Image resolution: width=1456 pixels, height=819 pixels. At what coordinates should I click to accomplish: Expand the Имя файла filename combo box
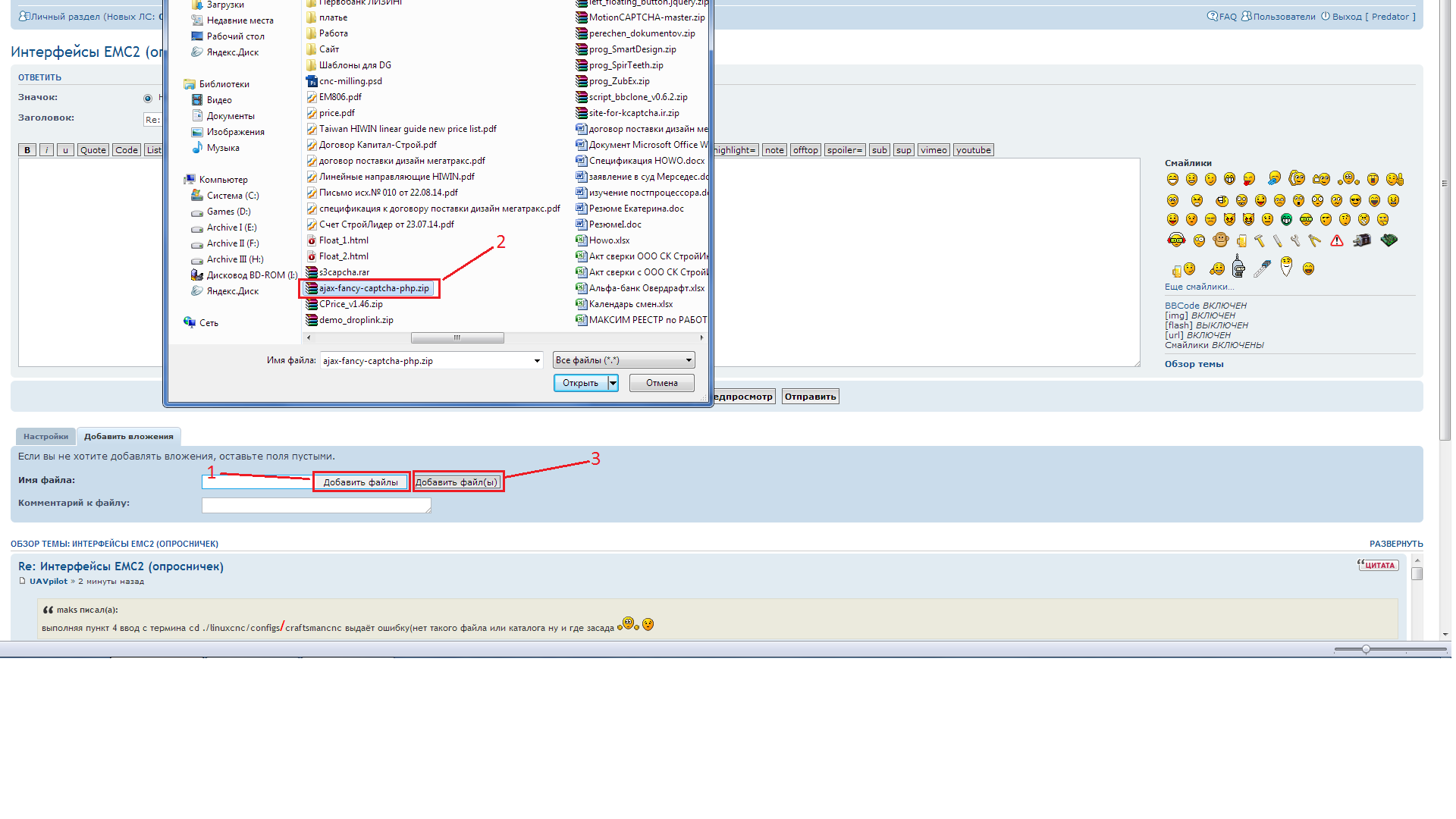537,361
